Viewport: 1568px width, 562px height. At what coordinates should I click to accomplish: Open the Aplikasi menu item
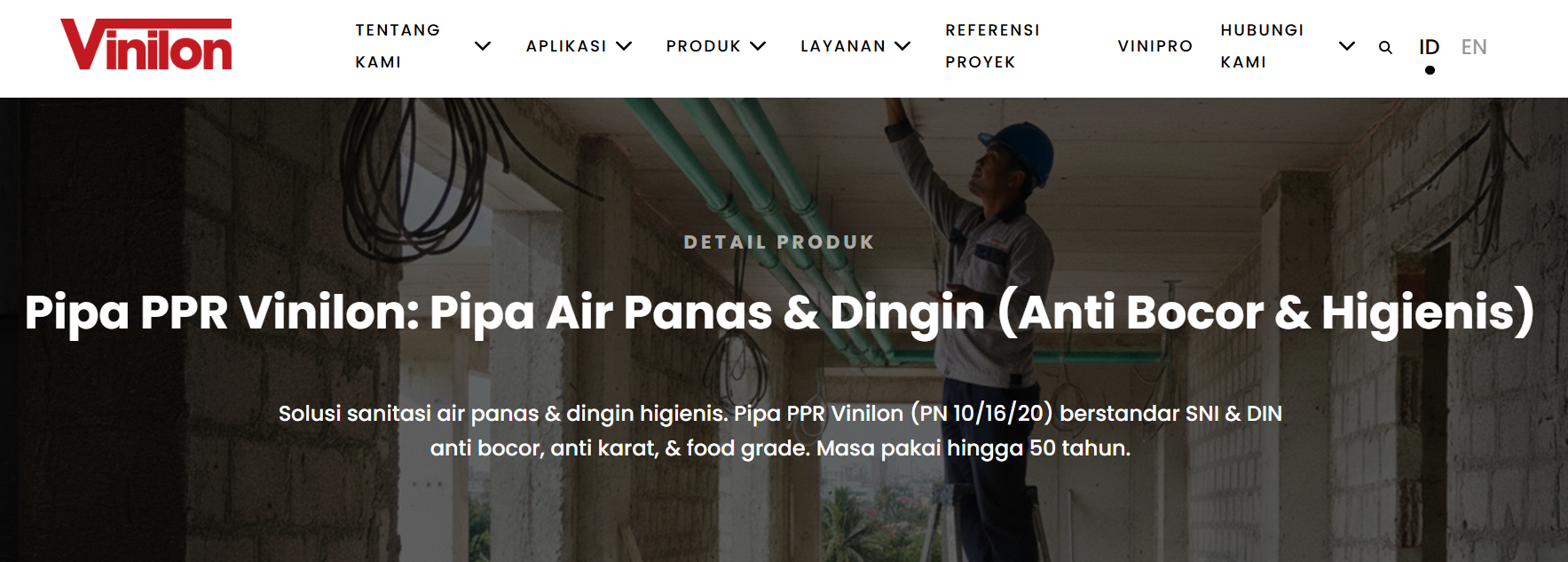pyautogui.click(x=566, y=46)
